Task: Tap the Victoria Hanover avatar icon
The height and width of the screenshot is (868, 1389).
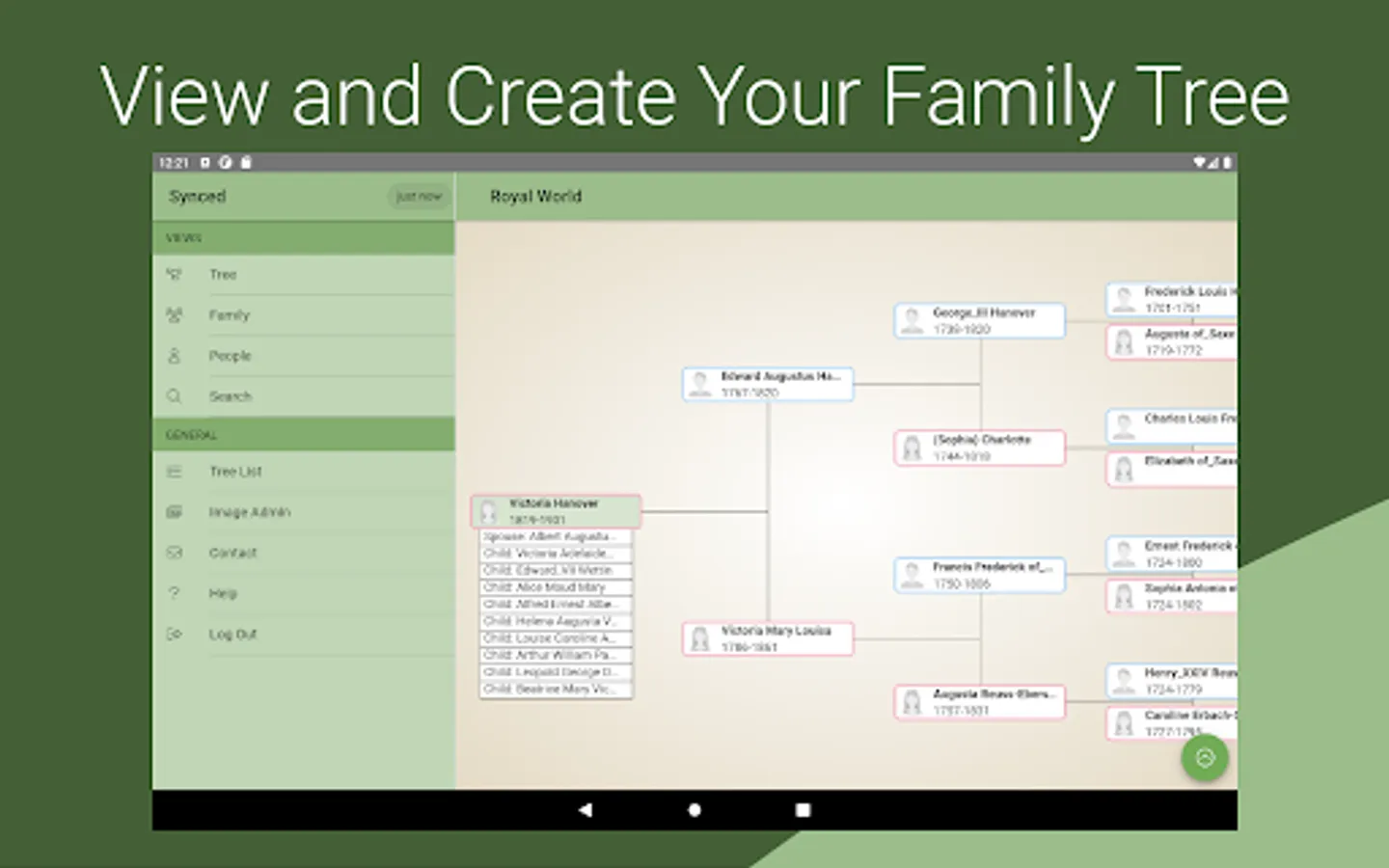Action: 489,511
